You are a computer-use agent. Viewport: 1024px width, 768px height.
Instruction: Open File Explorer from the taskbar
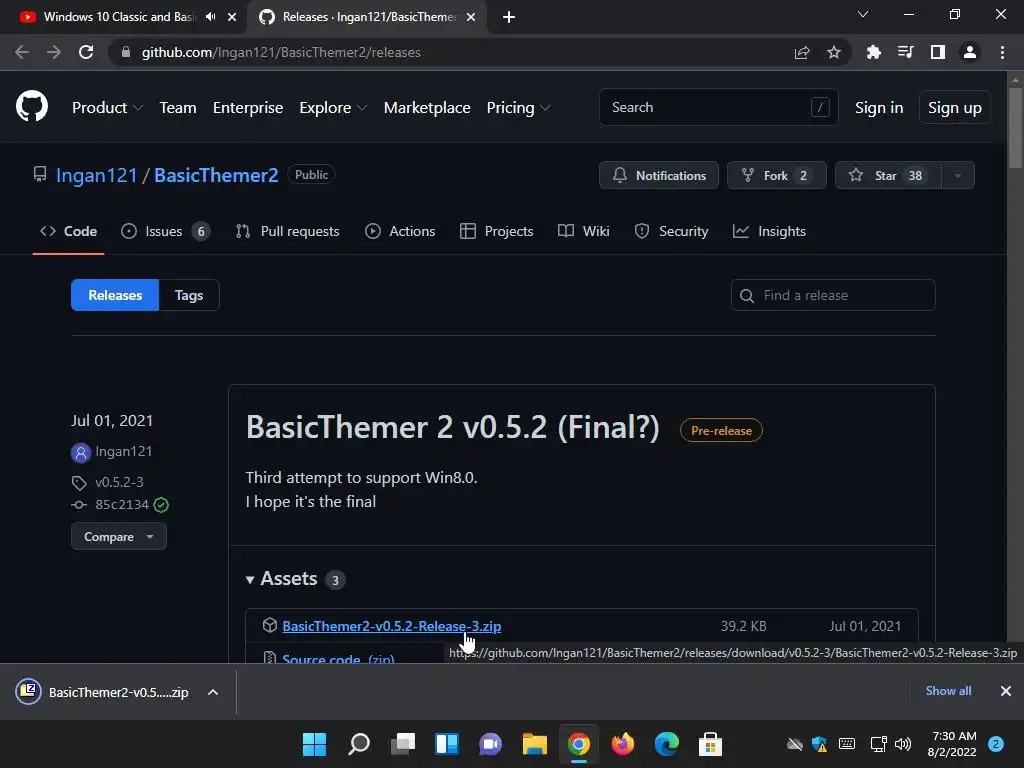click(x=535, y=744)
